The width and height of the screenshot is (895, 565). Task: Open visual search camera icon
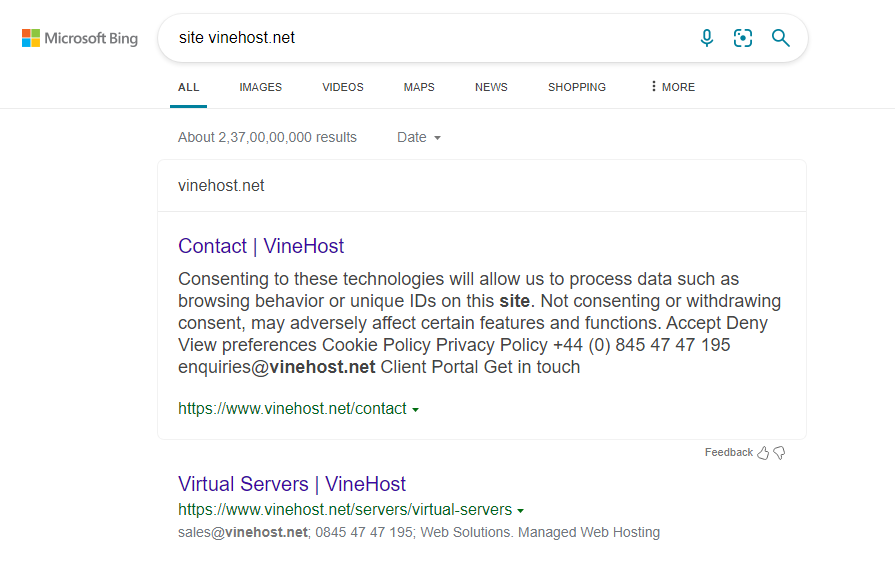coord(743,38)
